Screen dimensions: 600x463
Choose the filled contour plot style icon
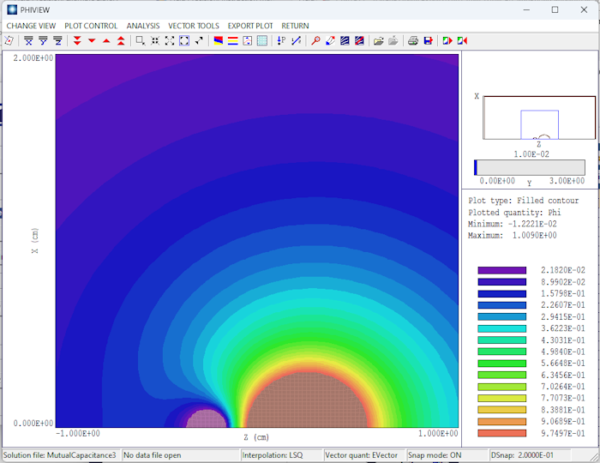218,41
